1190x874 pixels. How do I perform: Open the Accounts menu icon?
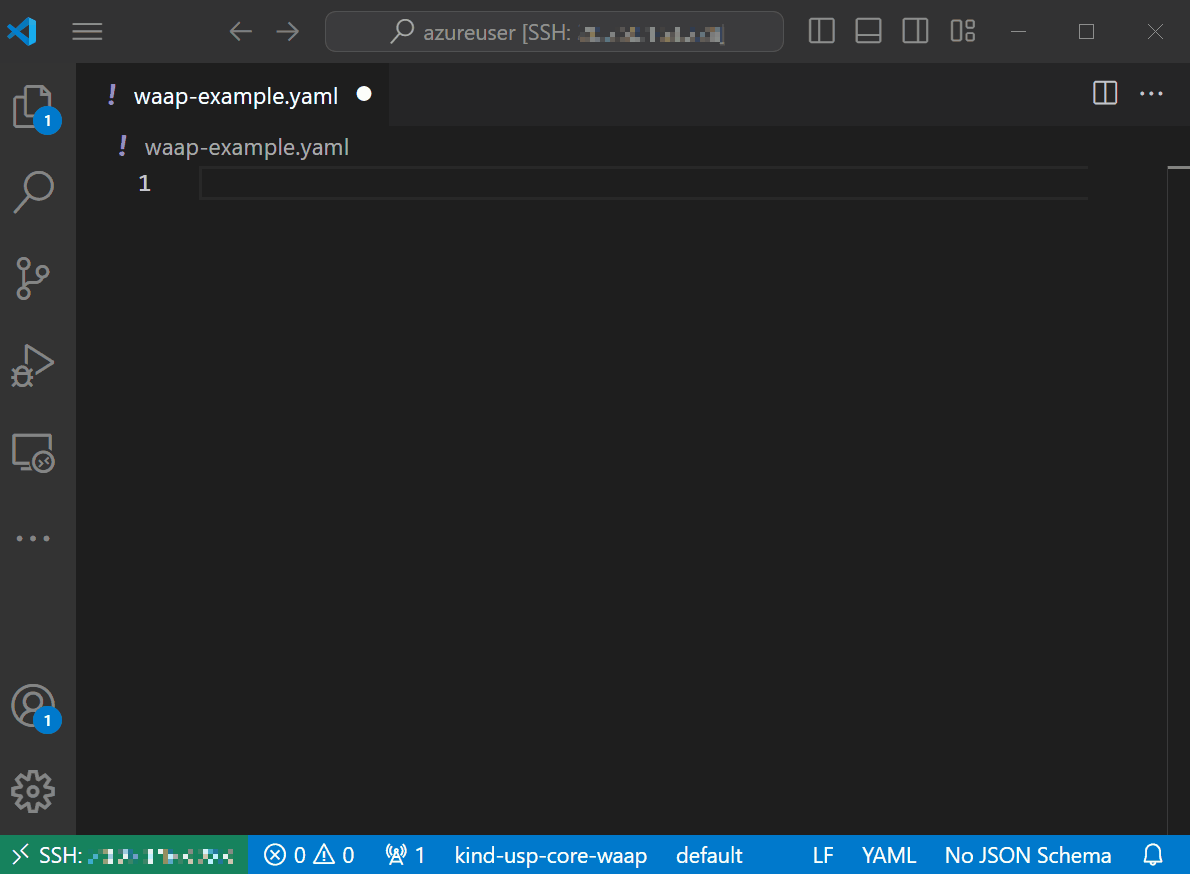(33, 706)
